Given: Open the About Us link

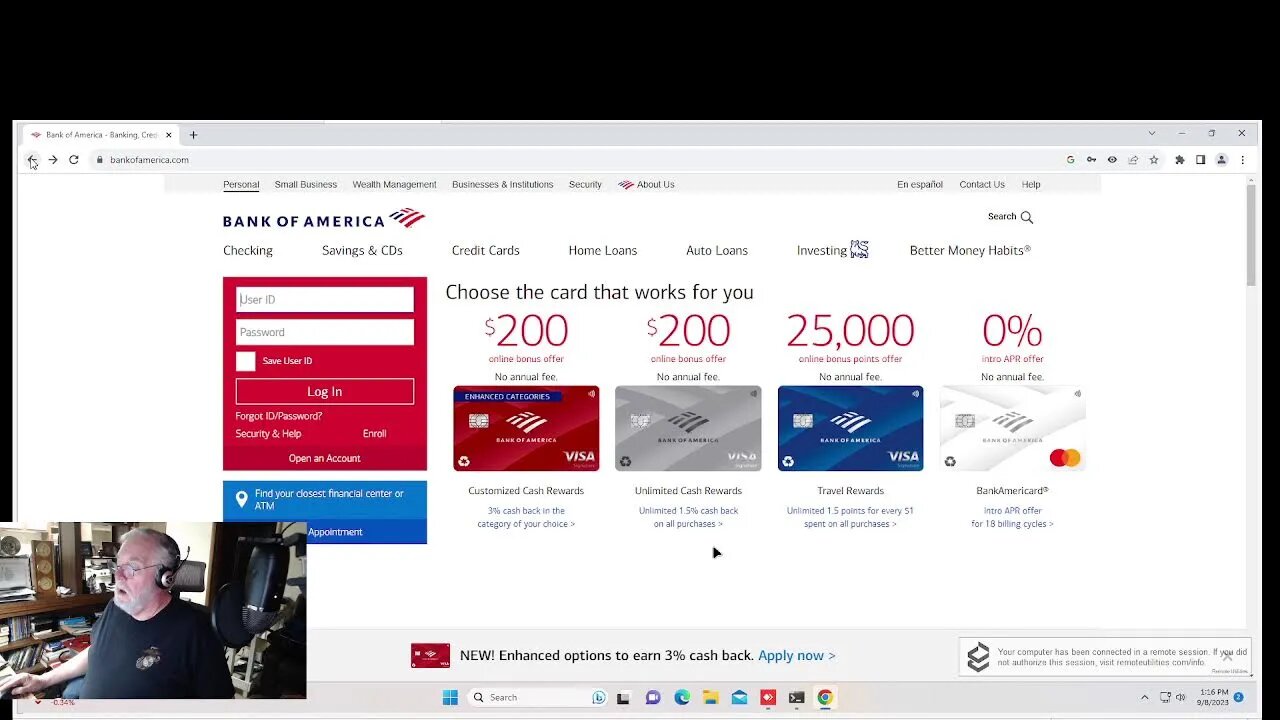Looking at the screenshot, I should [x=646, y=185].
